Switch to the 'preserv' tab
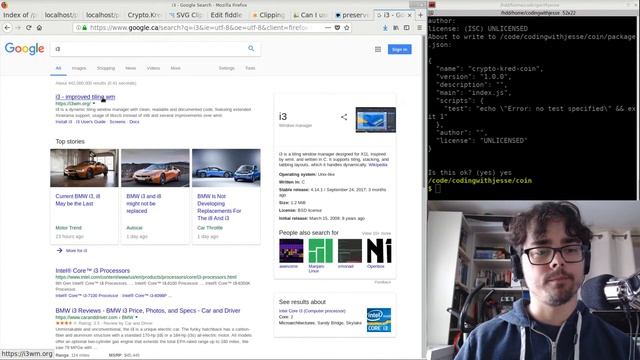 click(x=351, y=15)
